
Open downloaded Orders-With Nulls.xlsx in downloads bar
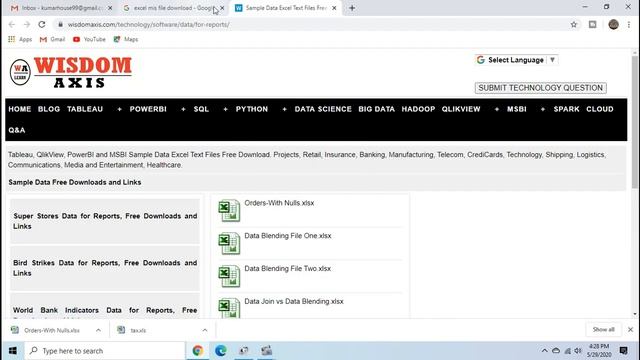pos(51,330)
